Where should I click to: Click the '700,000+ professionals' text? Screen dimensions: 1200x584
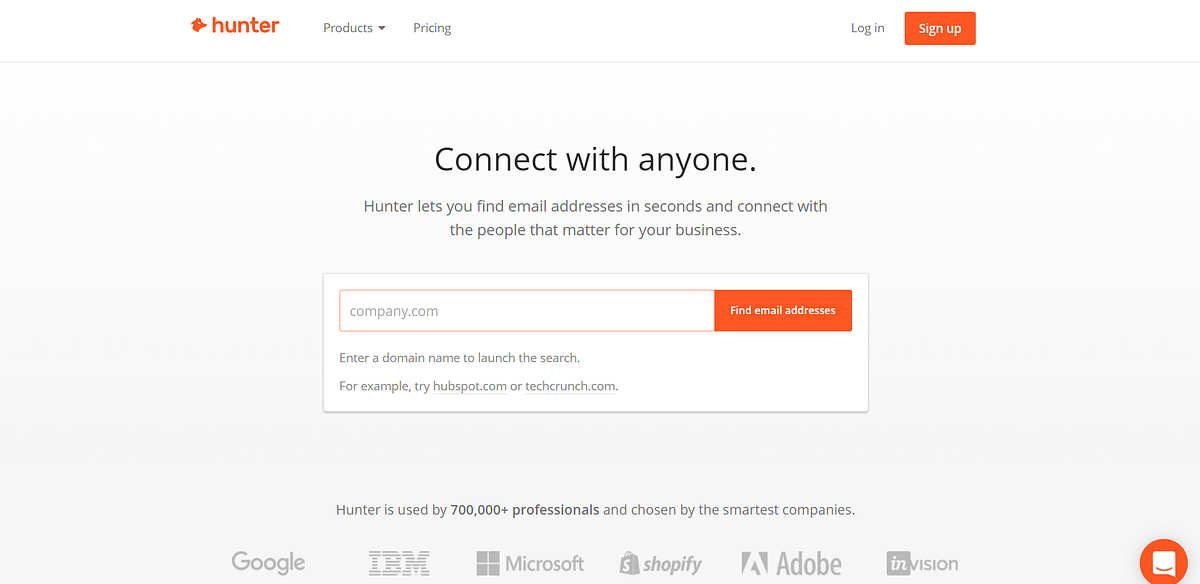[525, 510]
